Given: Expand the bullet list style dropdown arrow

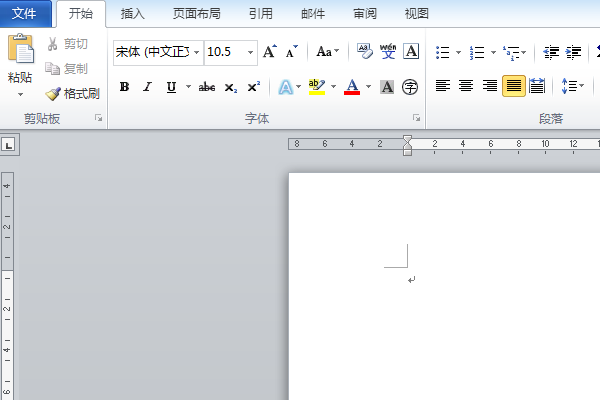Looking at the screenshot, I should [458, 52].
